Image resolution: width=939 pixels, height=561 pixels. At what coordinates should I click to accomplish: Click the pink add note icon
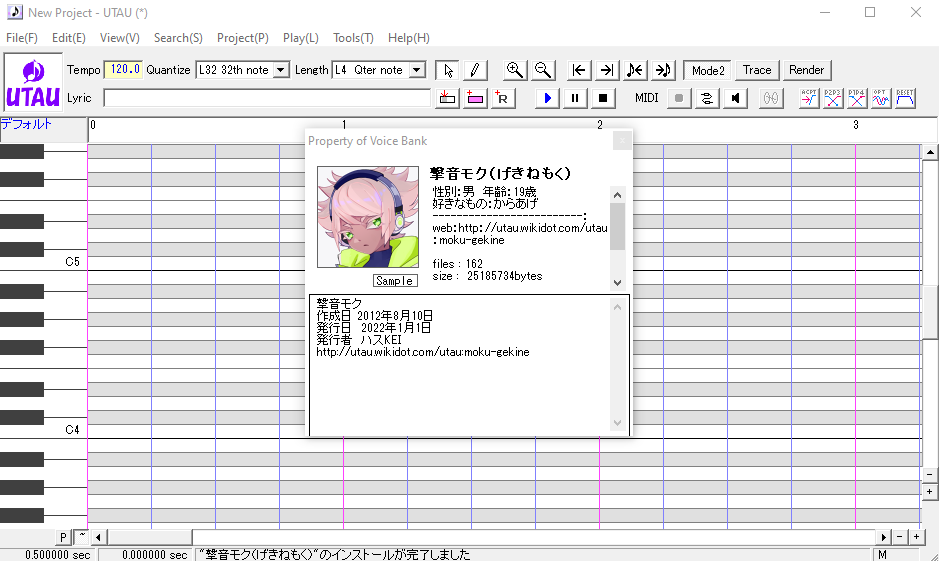[x=475, y=98]
